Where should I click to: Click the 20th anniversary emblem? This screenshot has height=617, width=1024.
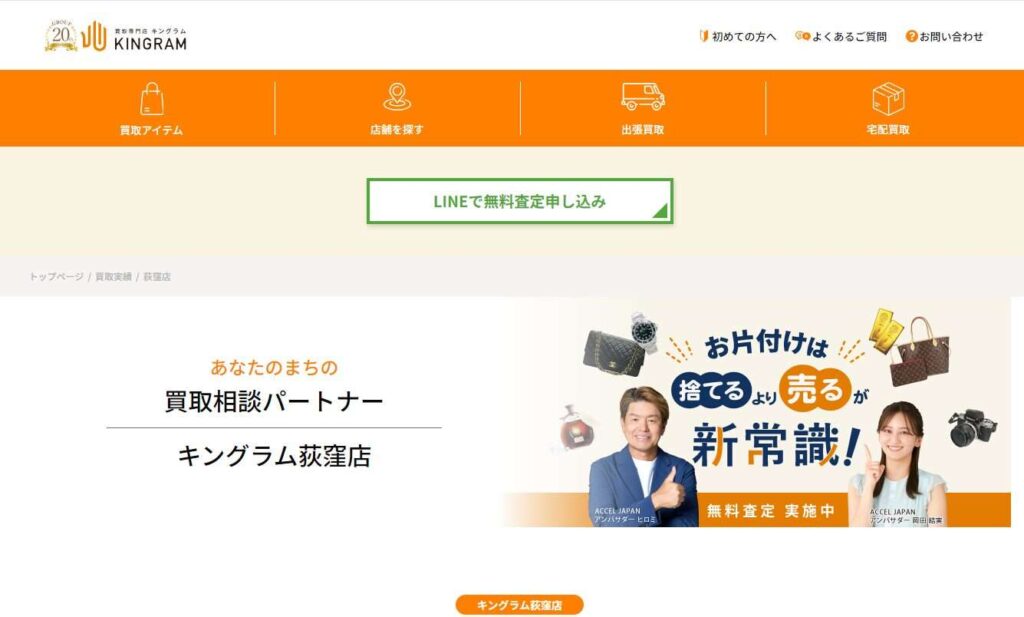tap(61, 35)
